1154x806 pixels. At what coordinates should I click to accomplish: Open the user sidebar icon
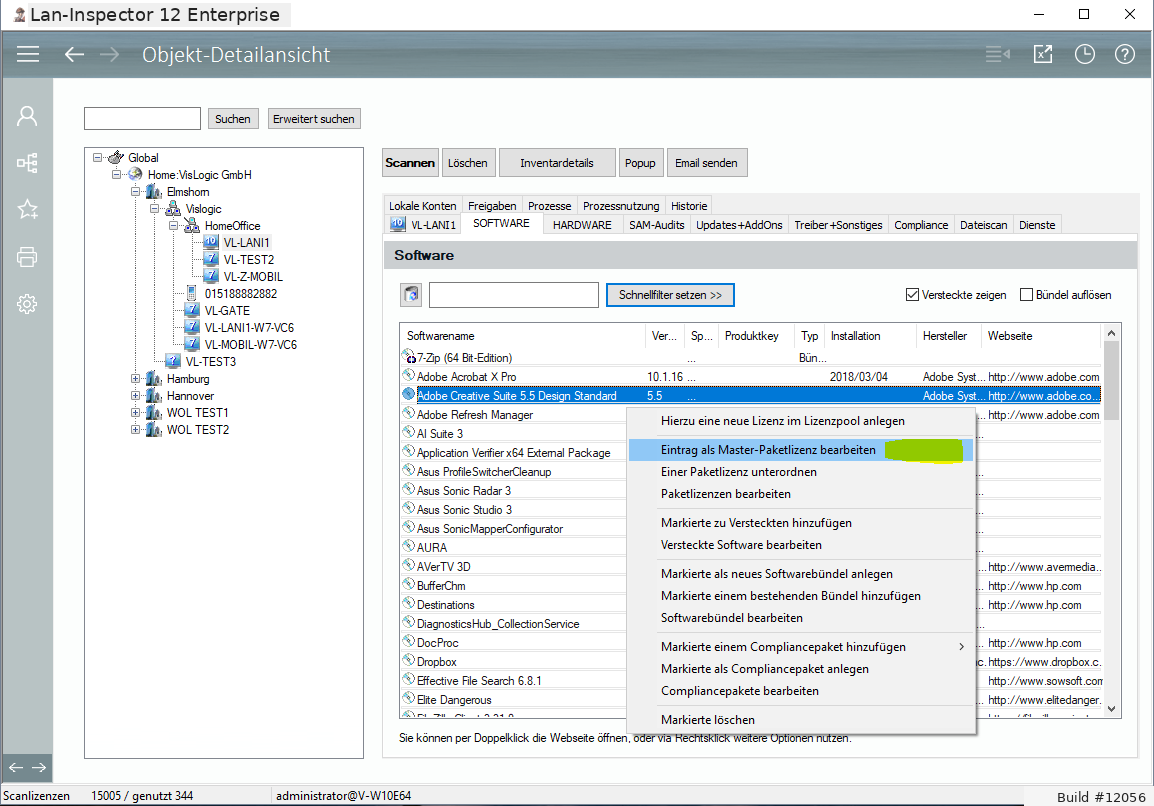(x=27, y=116)
